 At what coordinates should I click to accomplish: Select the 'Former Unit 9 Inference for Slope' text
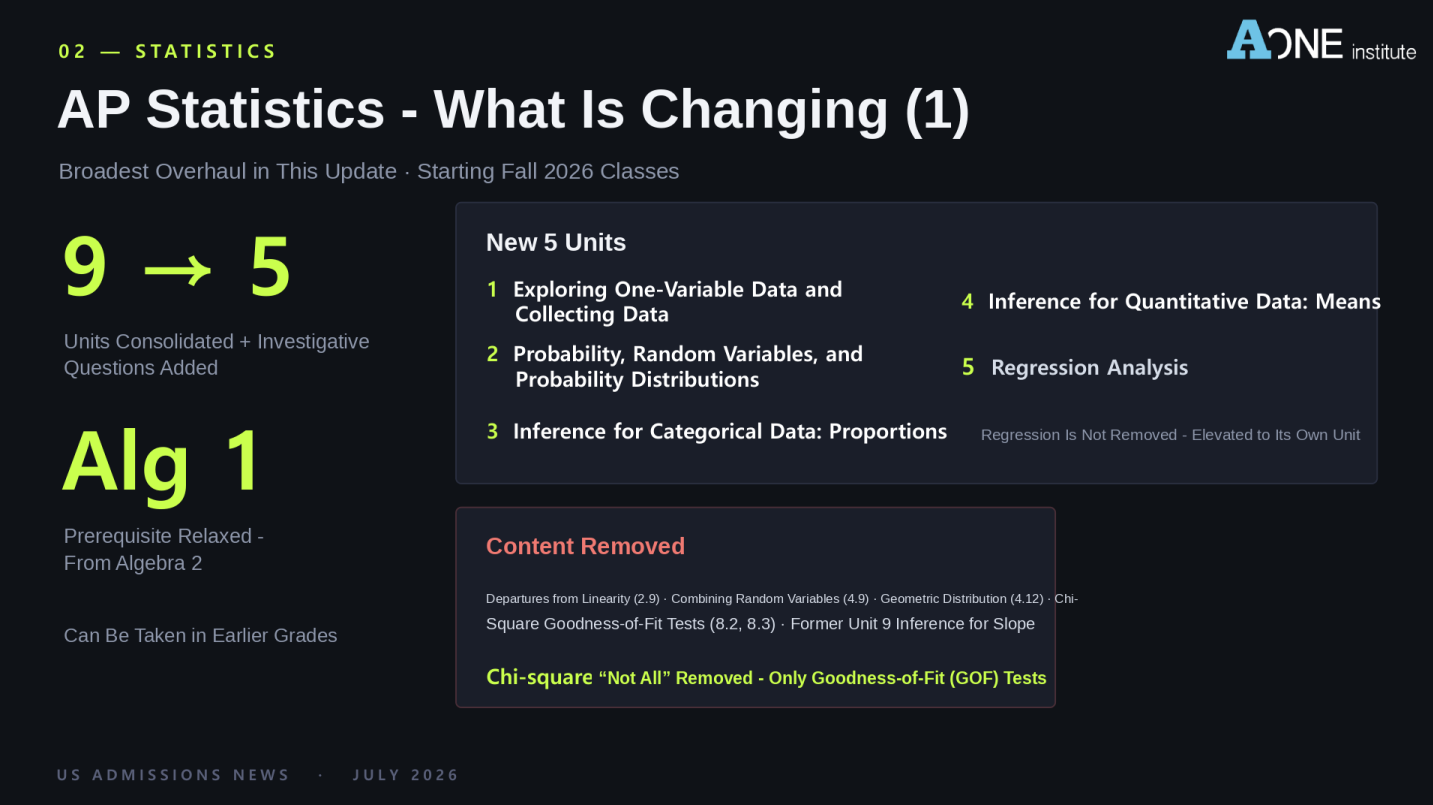tap(912, 624)
